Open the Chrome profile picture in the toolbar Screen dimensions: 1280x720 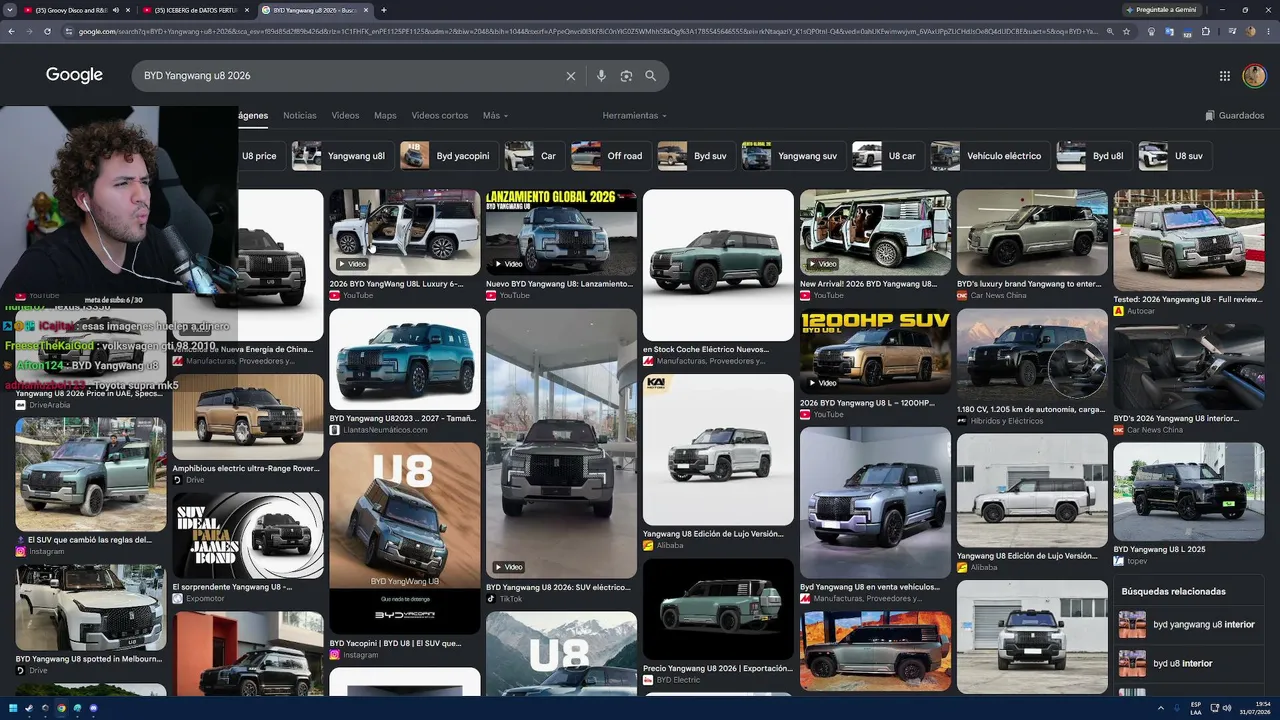[1250, 31]
